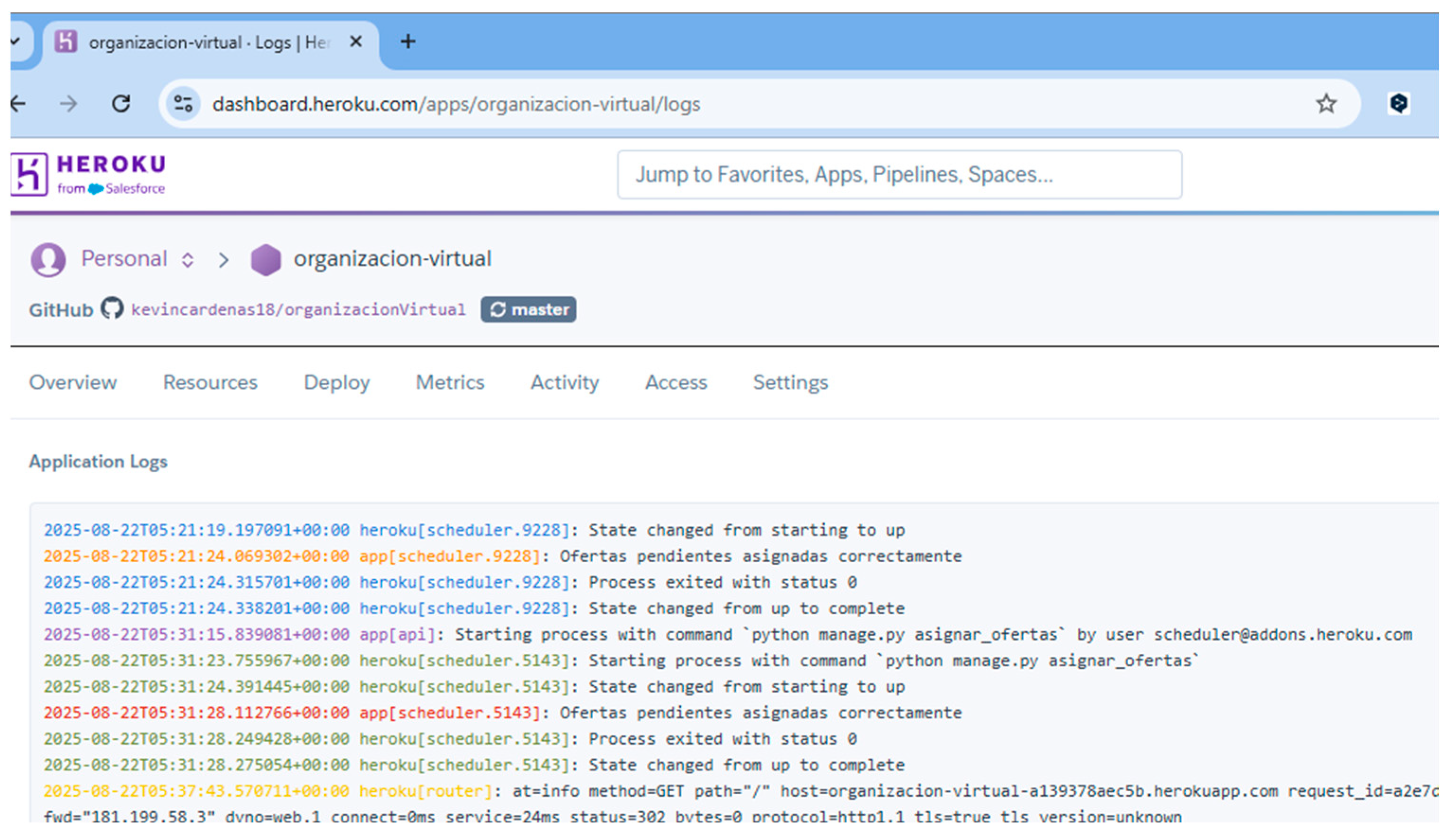Click the breadcrumb chevron after Personal
Image resolution: width=1452 pixels, height=840 pixels.
223,260
